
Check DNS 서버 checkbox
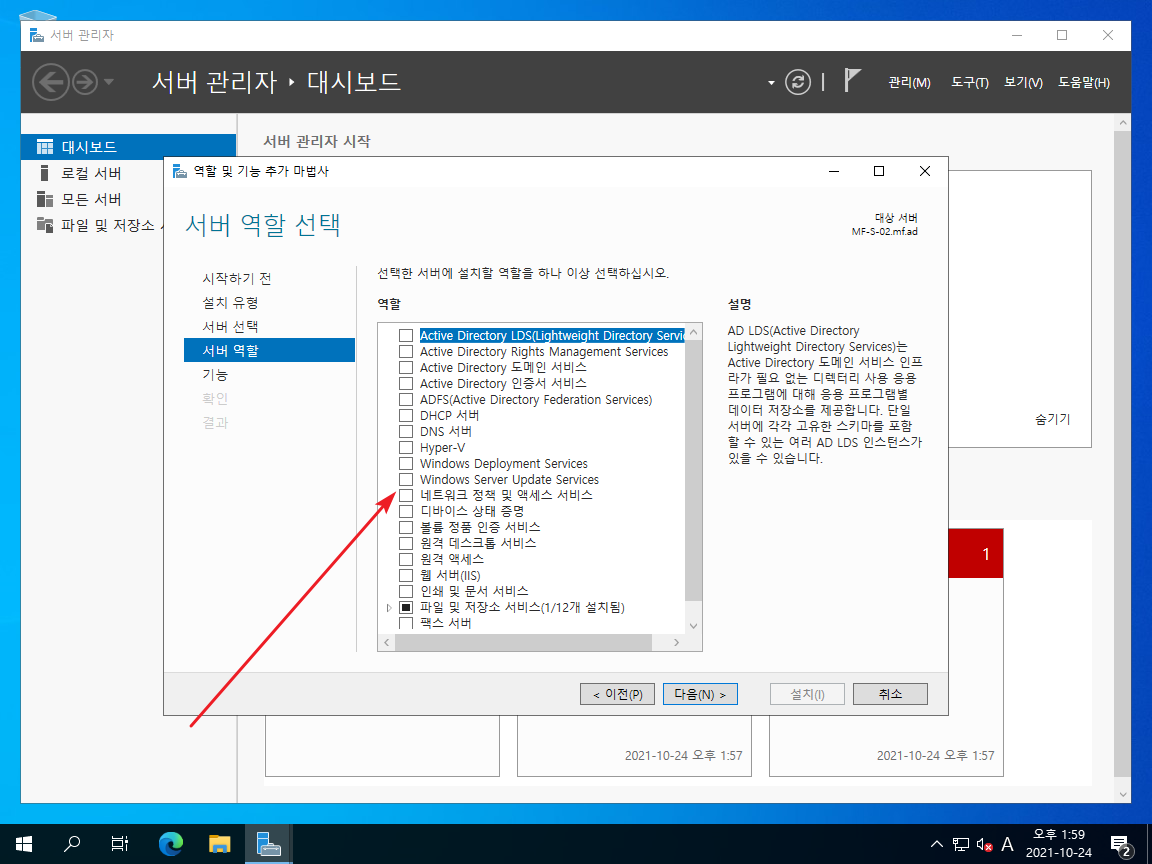pyautogui.click(x=406, y=431)
